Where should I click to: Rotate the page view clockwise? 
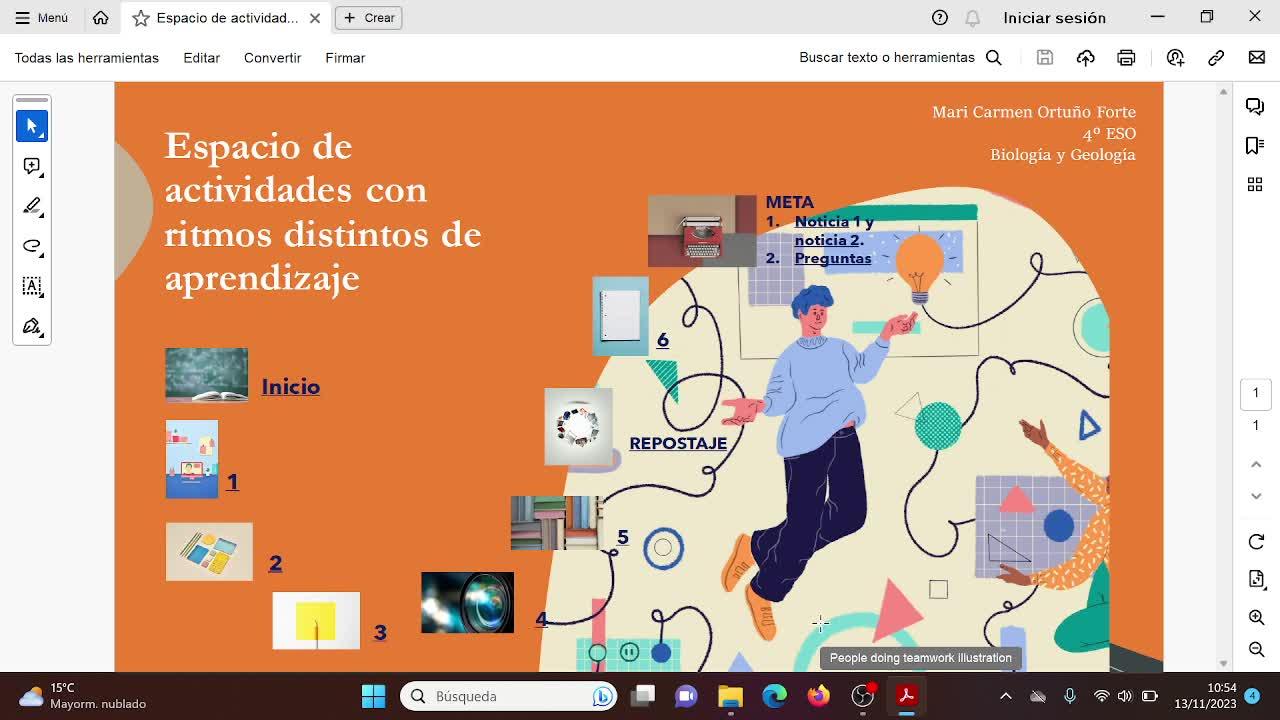pyautogui.click(x=1256, y=542)
